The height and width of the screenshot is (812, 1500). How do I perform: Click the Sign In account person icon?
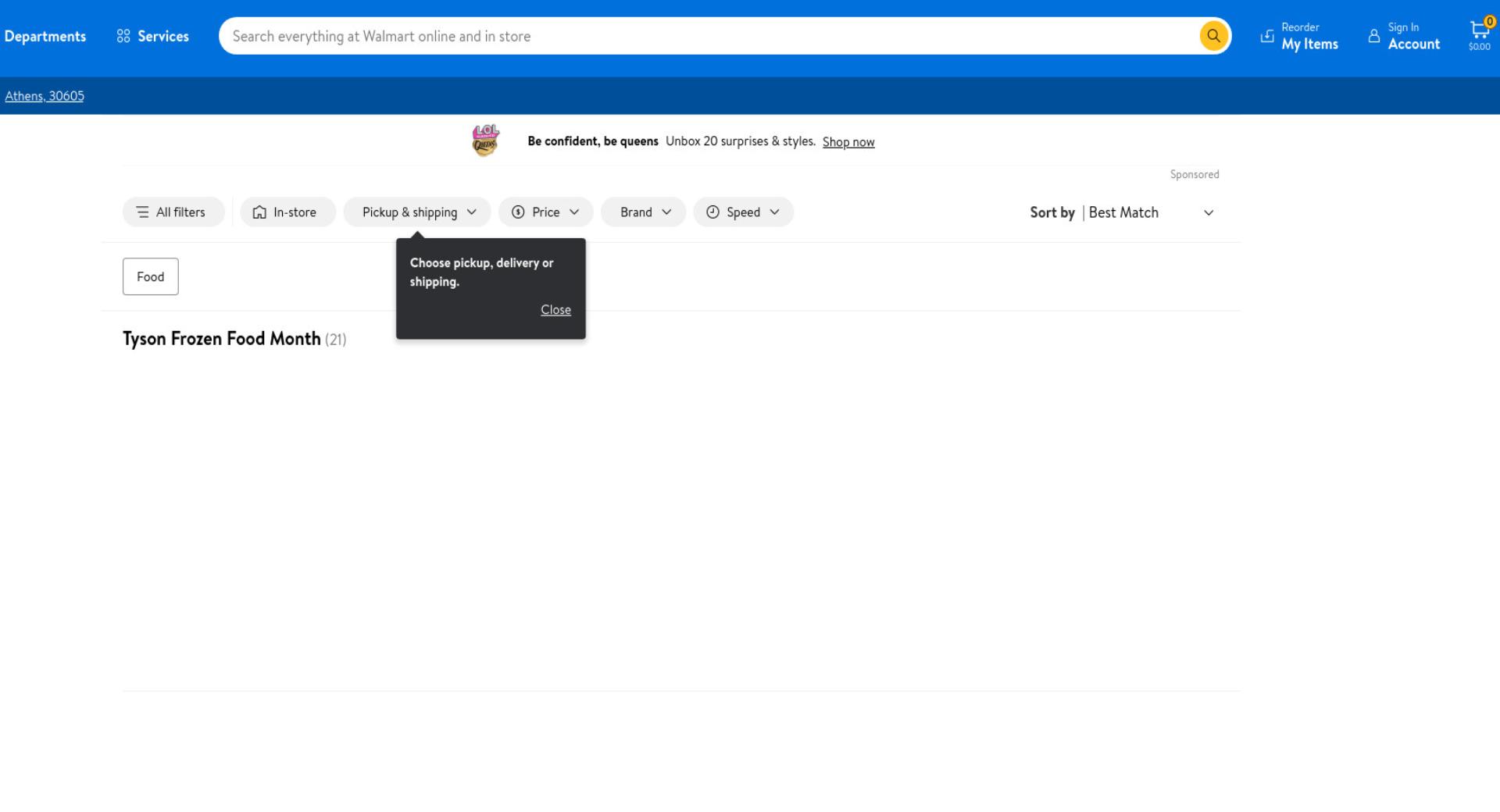tap(1374, 36)
